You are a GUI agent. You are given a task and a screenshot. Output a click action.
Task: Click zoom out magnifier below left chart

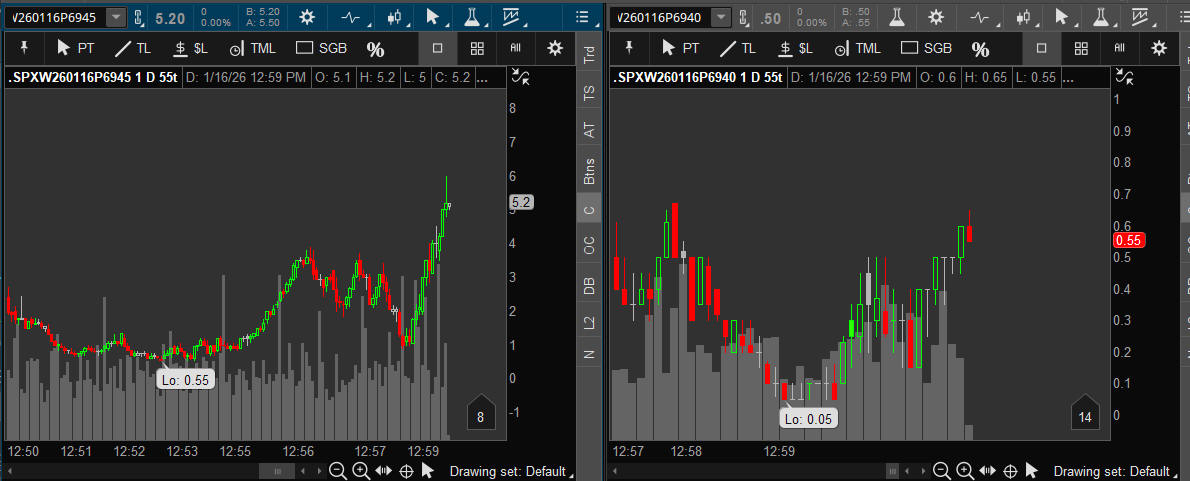337,471
